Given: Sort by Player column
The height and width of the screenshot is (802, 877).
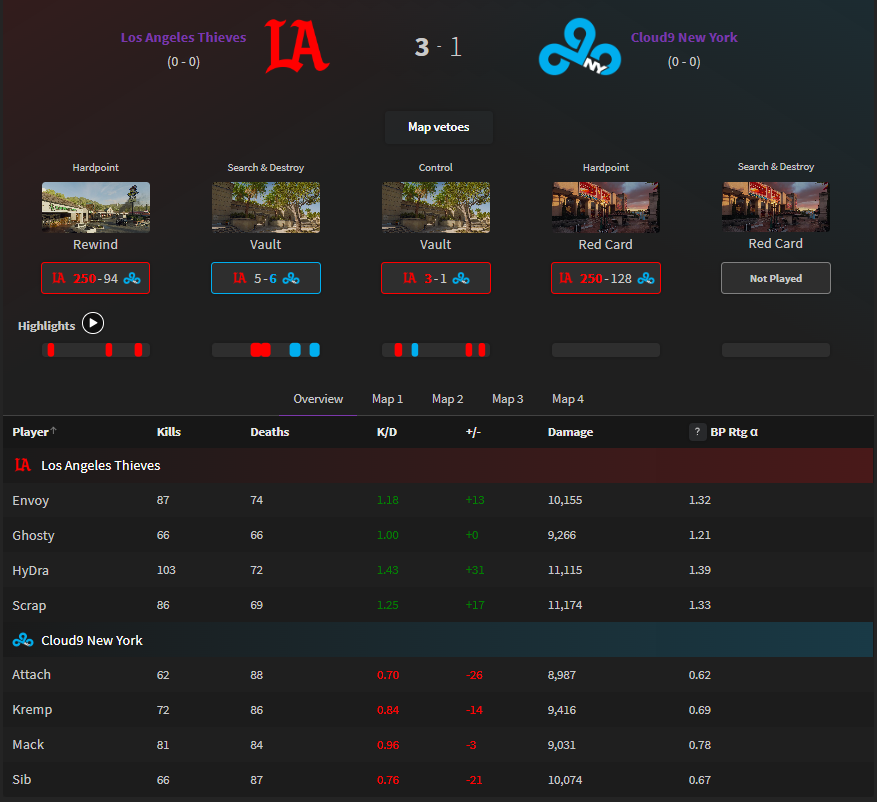Looking at the screenshot, I should [x=30, y=432].
